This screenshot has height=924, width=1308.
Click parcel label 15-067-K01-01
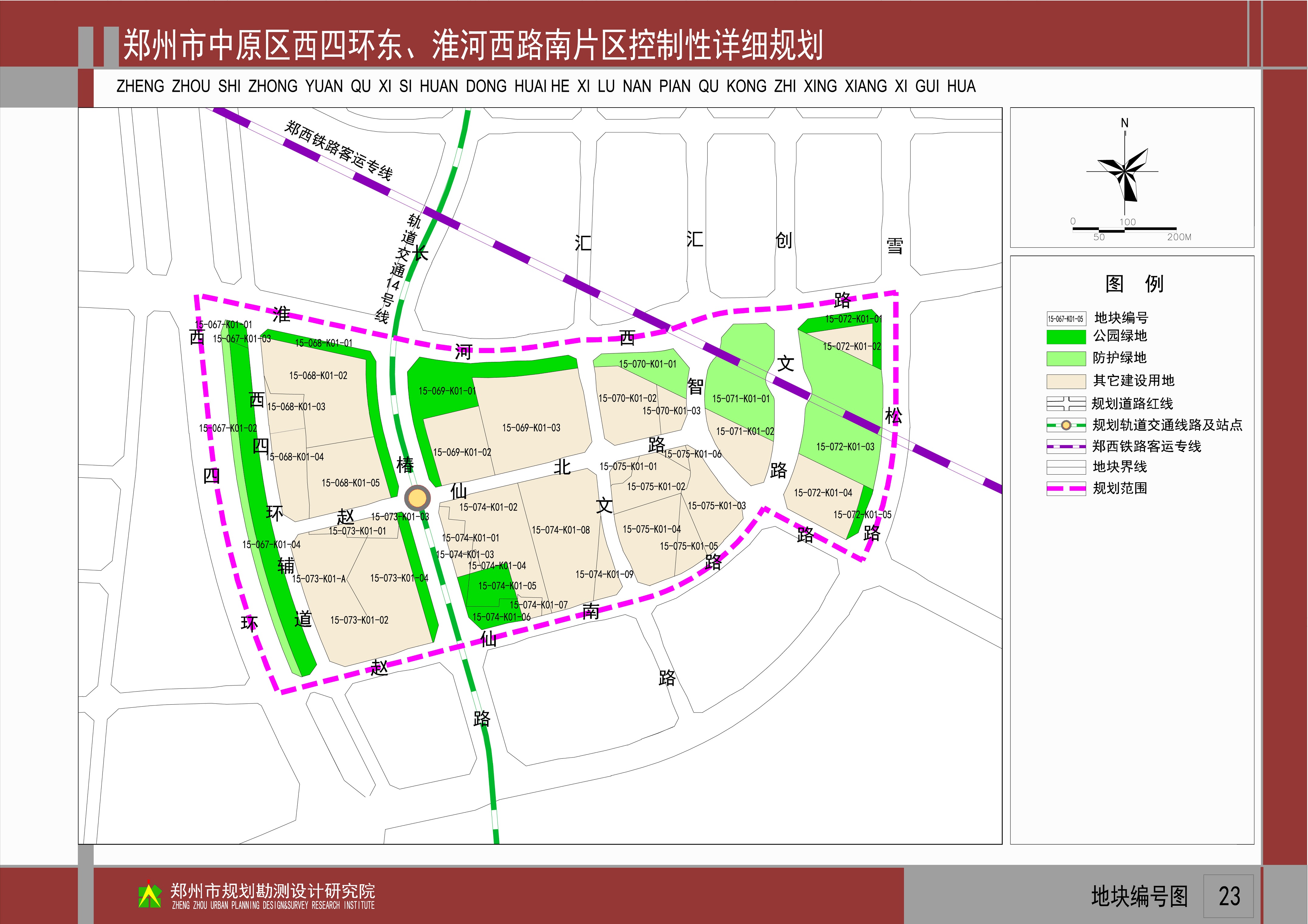[x=223, y=325]
